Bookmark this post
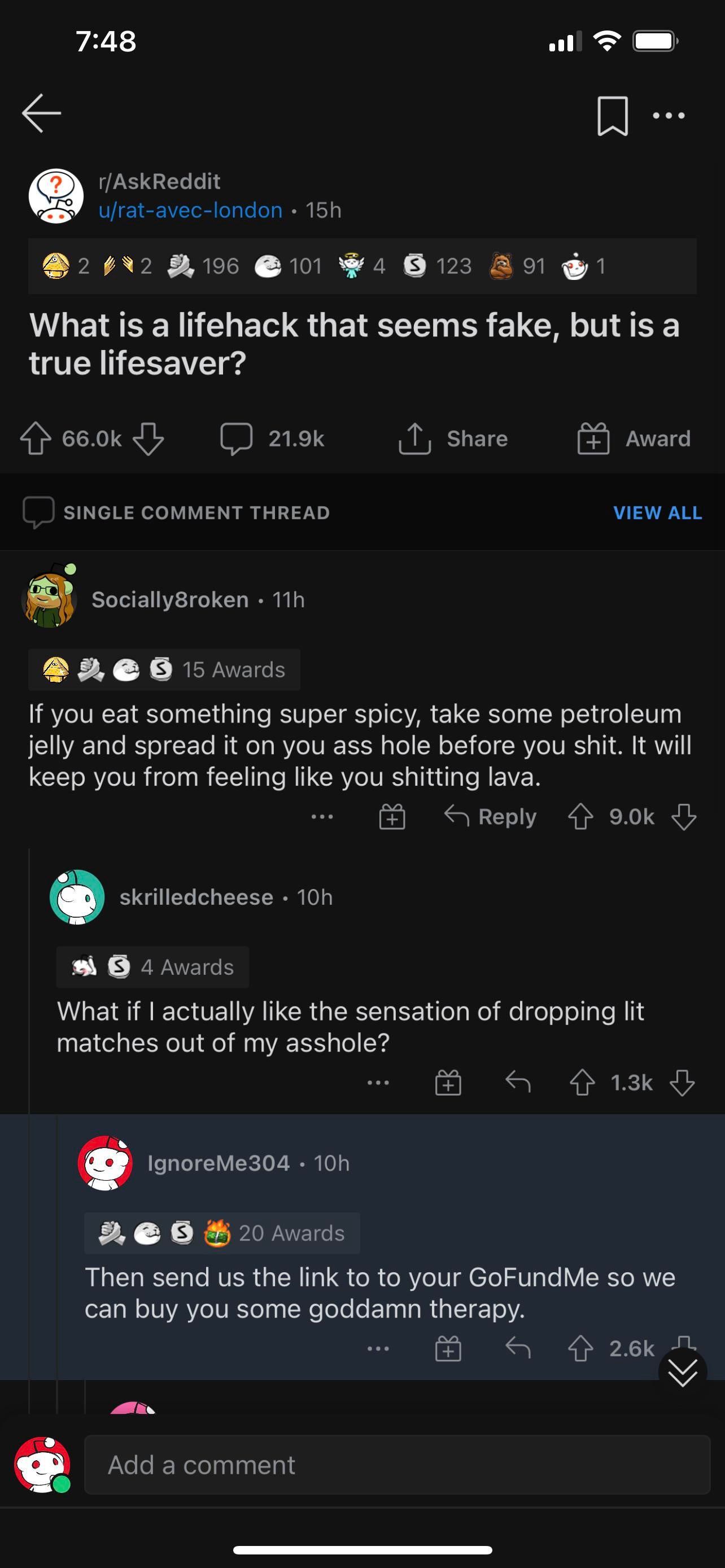The width and height of the screenshot is (725, 1568). pyautogui.click(x=612, y=115)
